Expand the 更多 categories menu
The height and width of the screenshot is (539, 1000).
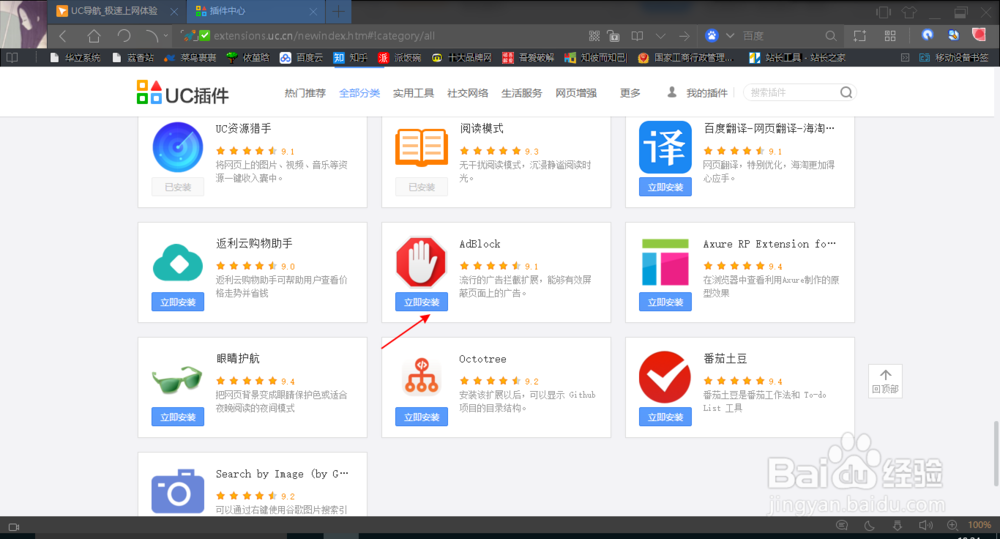(630, 93)
